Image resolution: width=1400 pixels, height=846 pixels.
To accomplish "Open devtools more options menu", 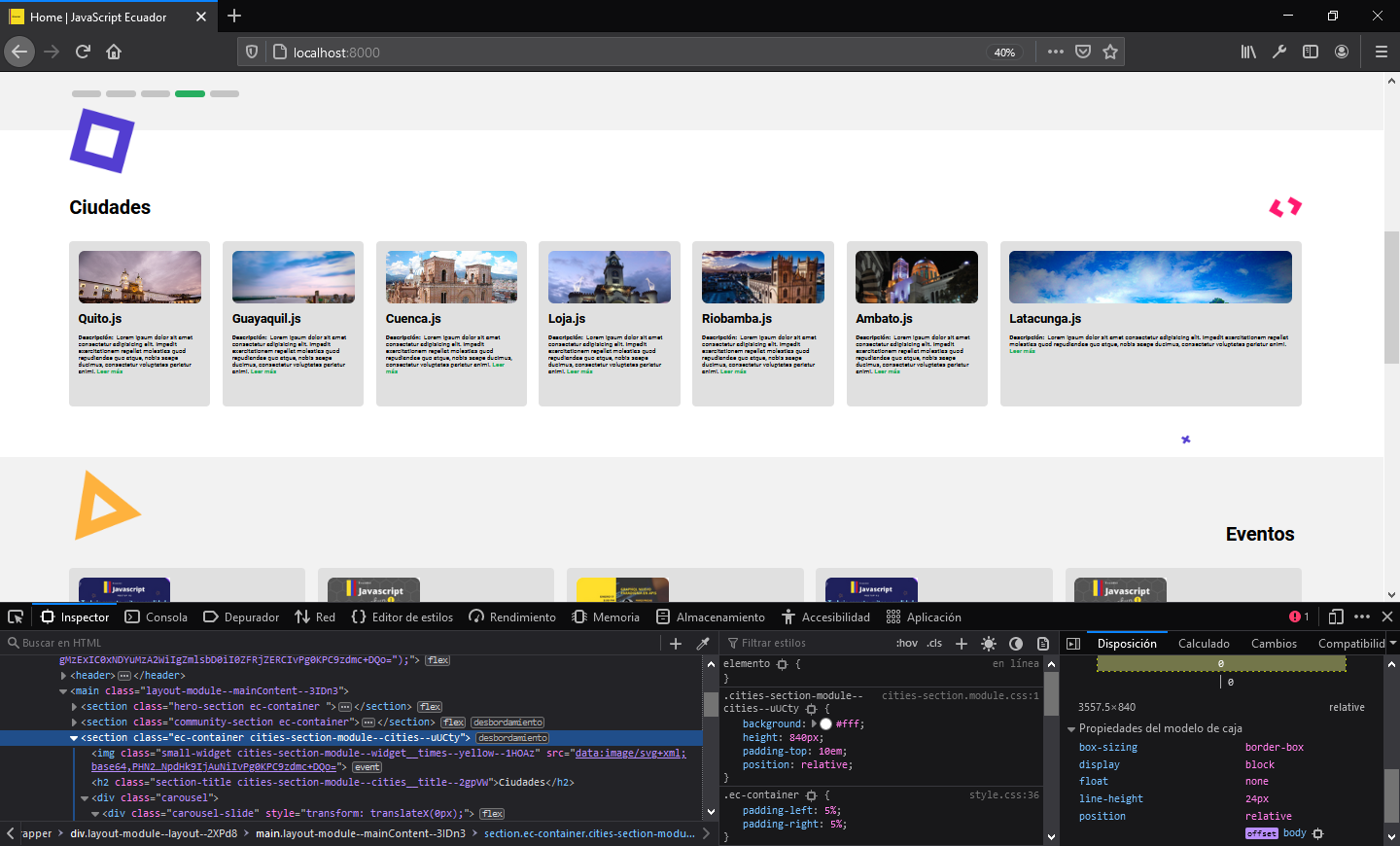I will tap(1362, 617).
